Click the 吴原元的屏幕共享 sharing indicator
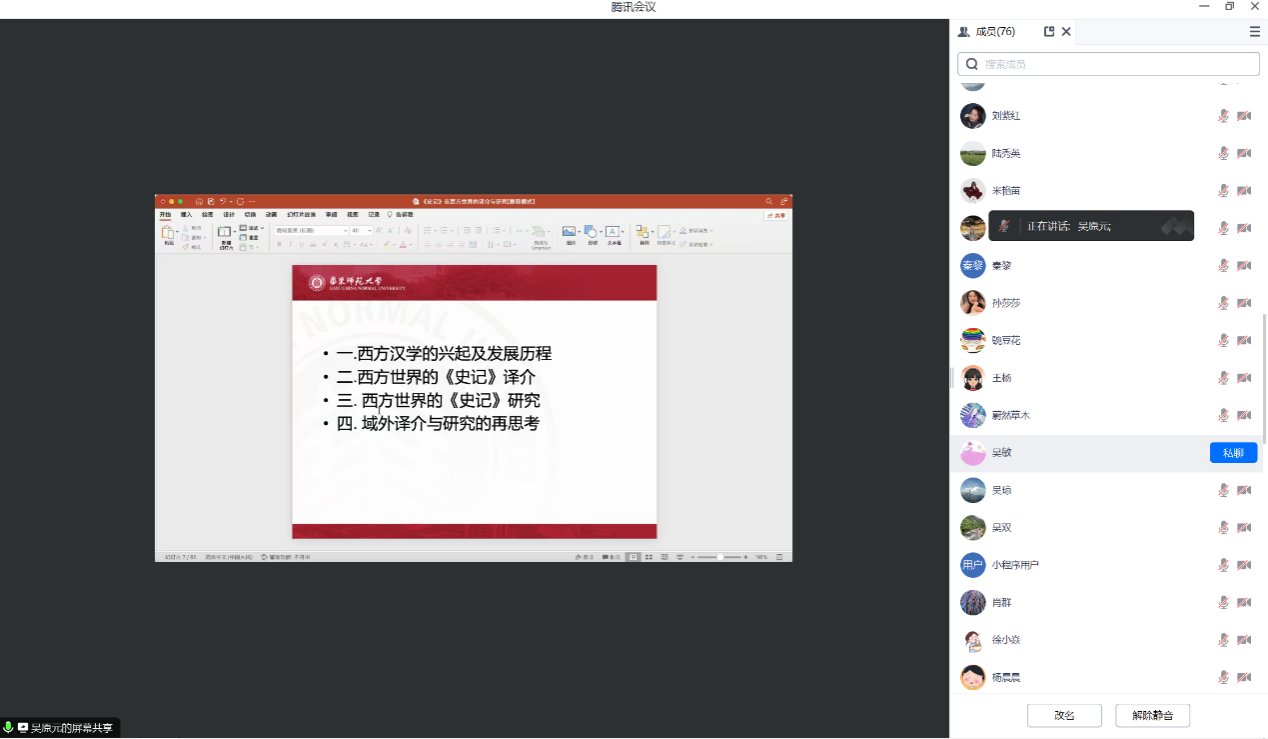This screenshot has width=1268, height=739. tap(62, 728)
